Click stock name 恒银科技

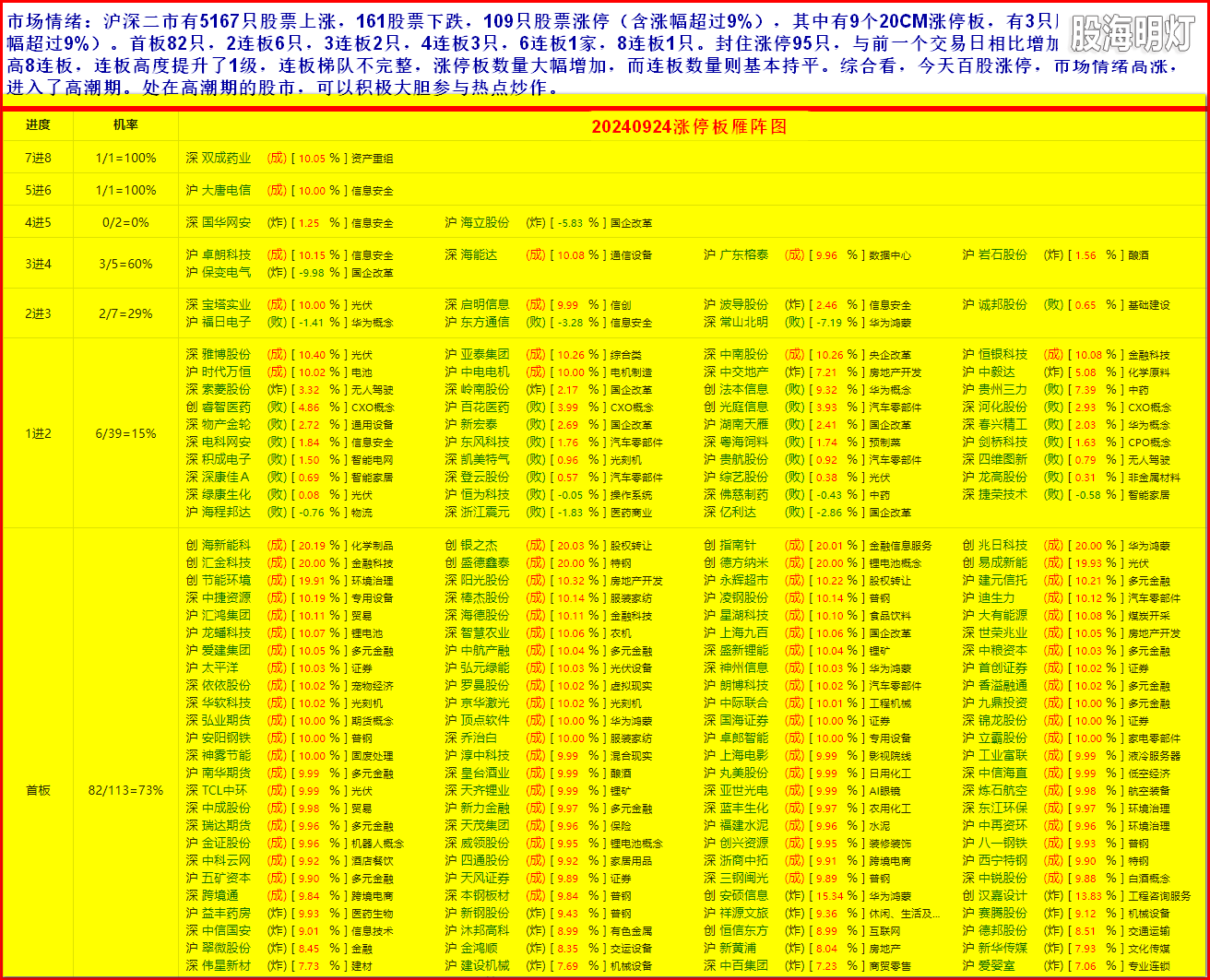(x=1003, y=354)
